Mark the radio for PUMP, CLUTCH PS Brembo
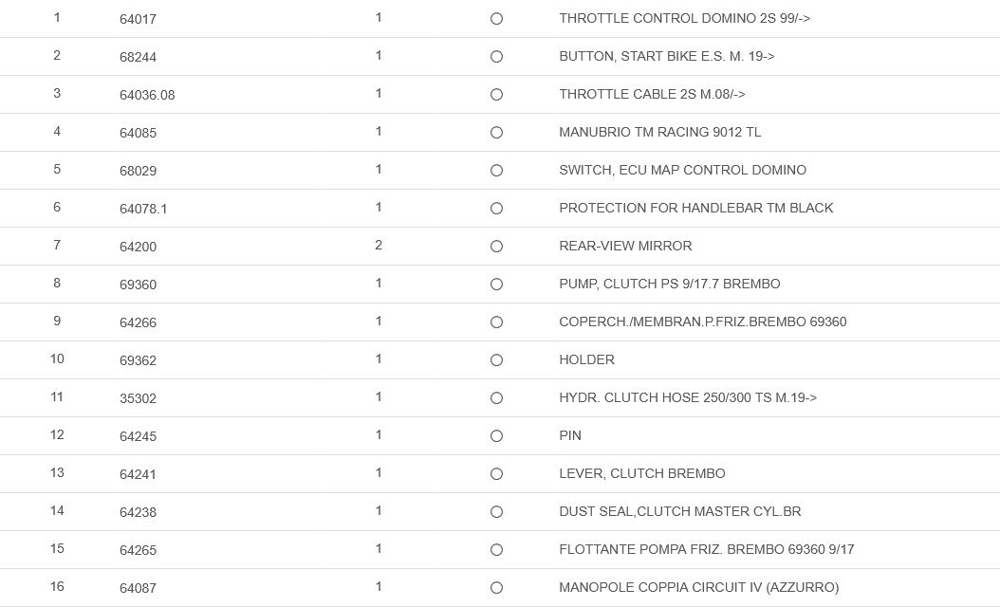The width and height of the screenshot is (1000, 607). click(496, 284)
